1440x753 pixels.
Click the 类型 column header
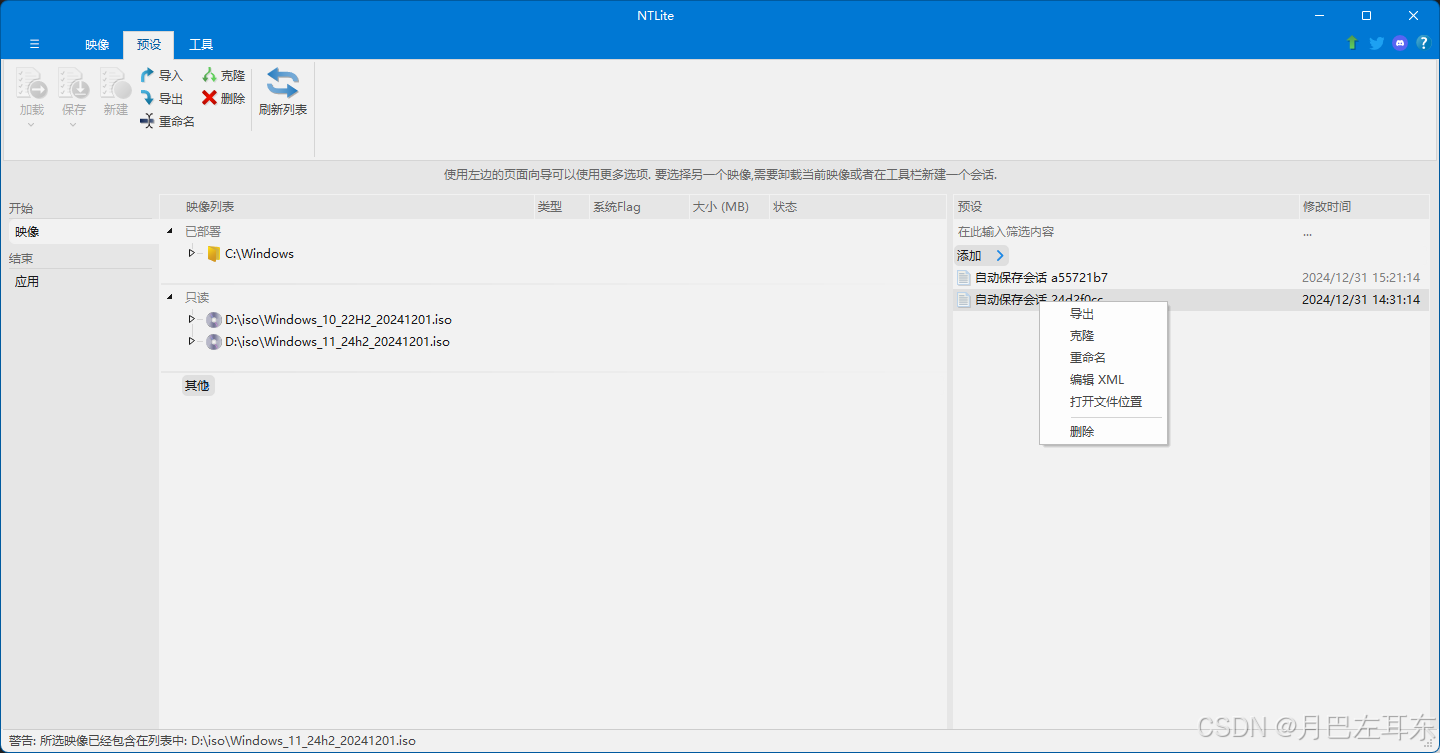tap(550, 207)
